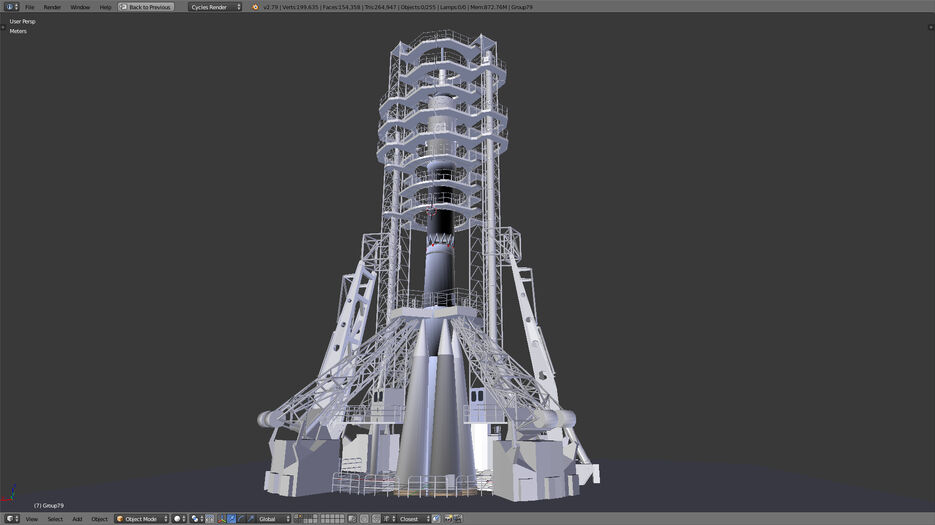
Task: Click the Meters unit label
Action: click(x=18, y=31)
